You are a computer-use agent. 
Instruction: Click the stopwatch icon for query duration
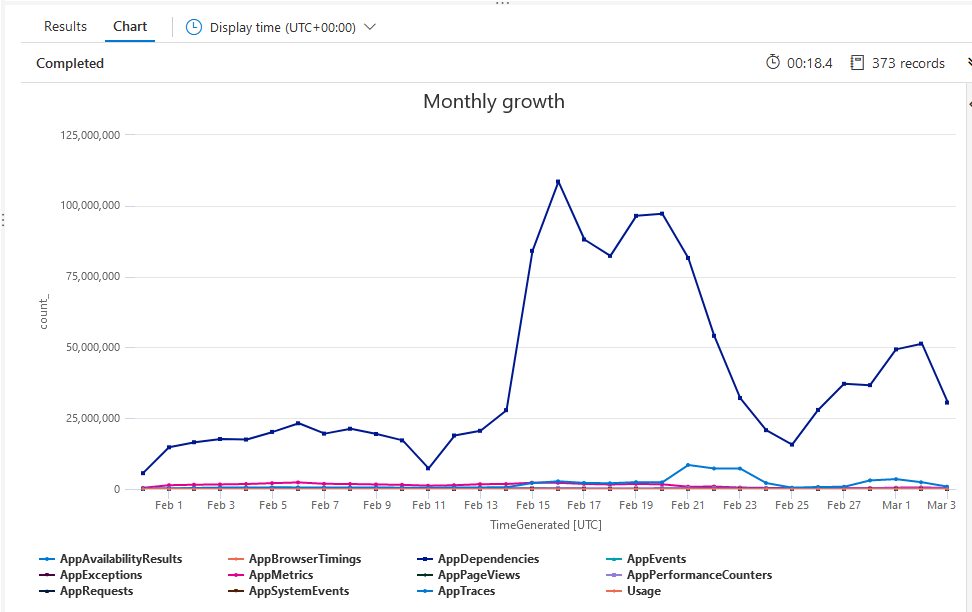(772, 63)
